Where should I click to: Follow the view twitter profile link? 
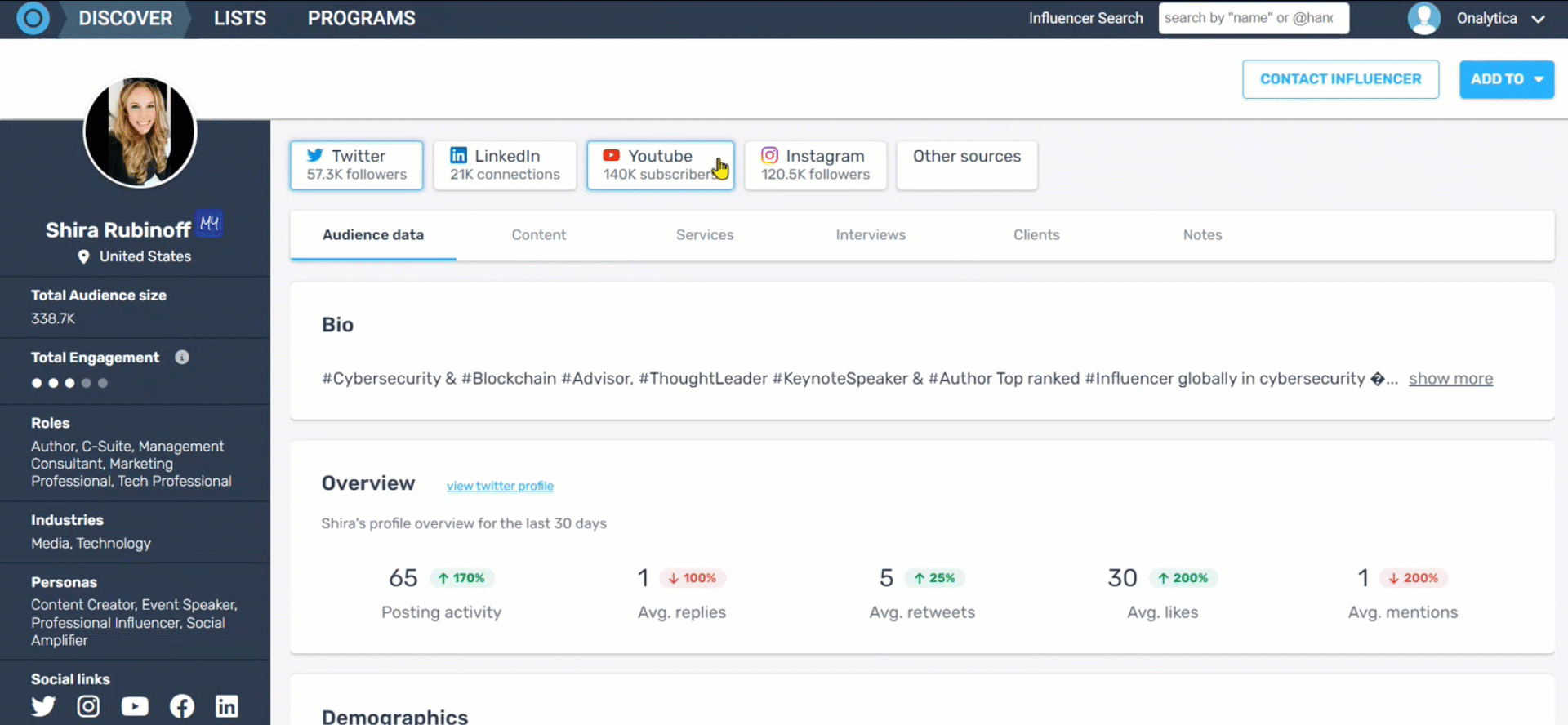tap(500, 486)
